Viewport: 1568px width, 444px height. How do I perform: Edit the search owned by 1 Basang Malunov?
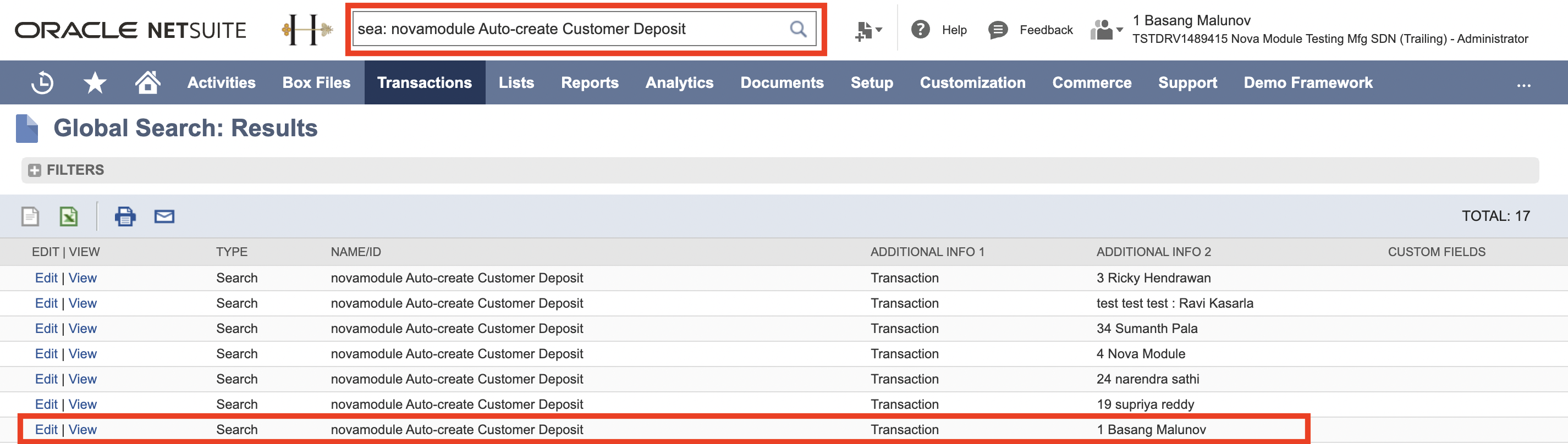coord(46,429)
